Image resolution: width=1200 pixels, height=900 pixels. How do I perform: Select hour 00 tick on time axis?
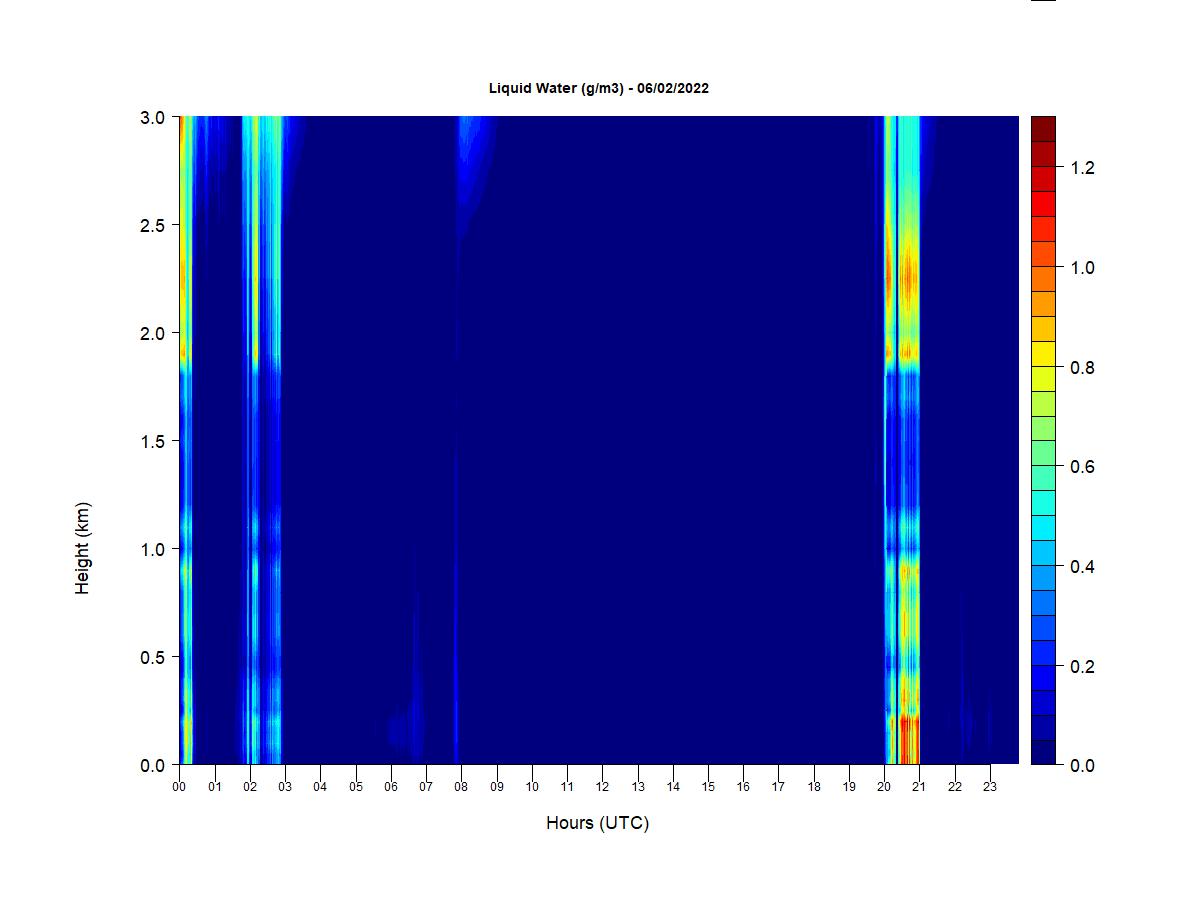coord(179,787)
